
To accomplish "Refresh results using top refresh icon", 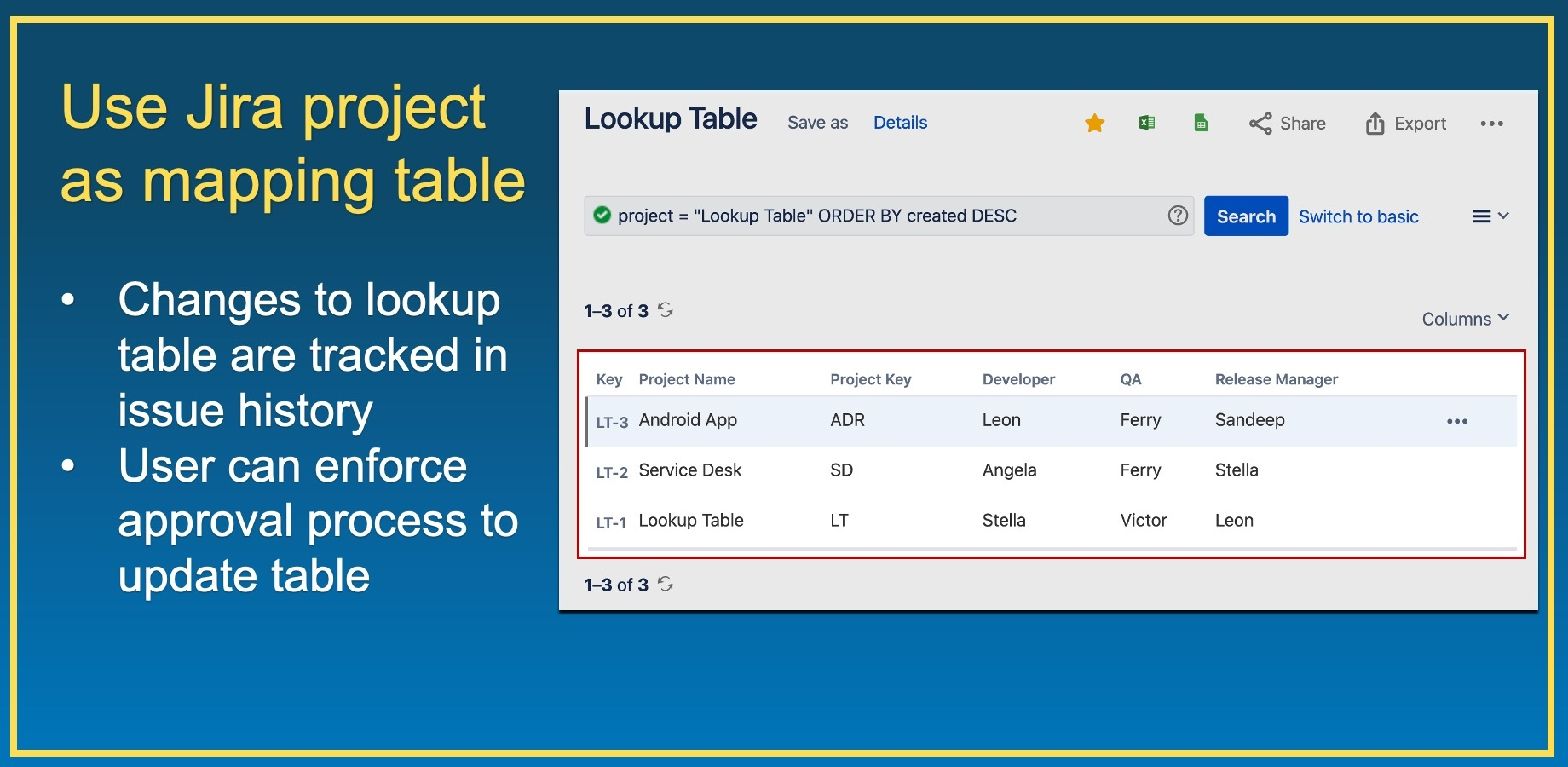I will click(x=666, y=310).
